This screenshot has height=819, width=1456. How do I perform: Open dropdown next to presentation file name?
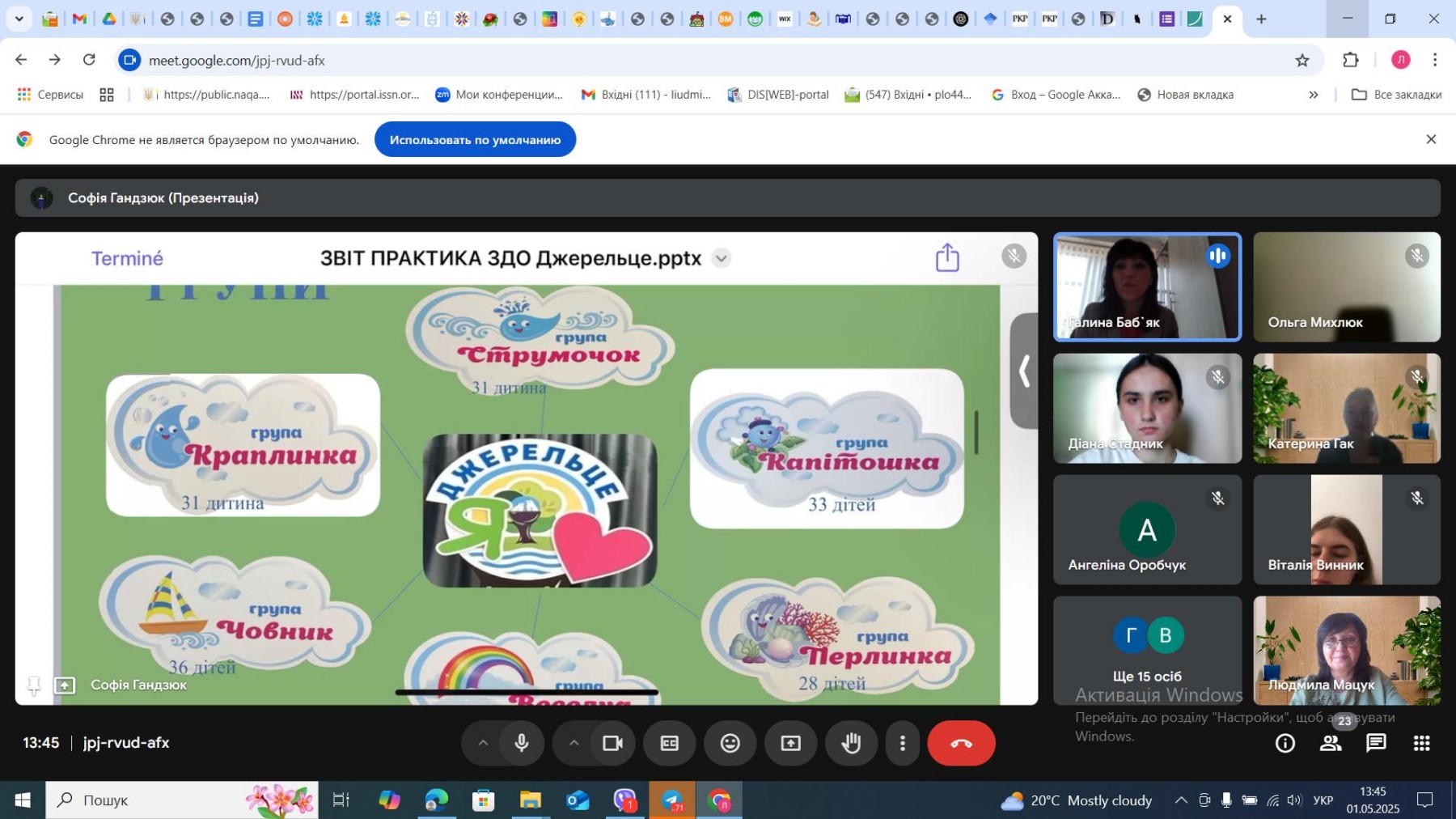point(721,258)
